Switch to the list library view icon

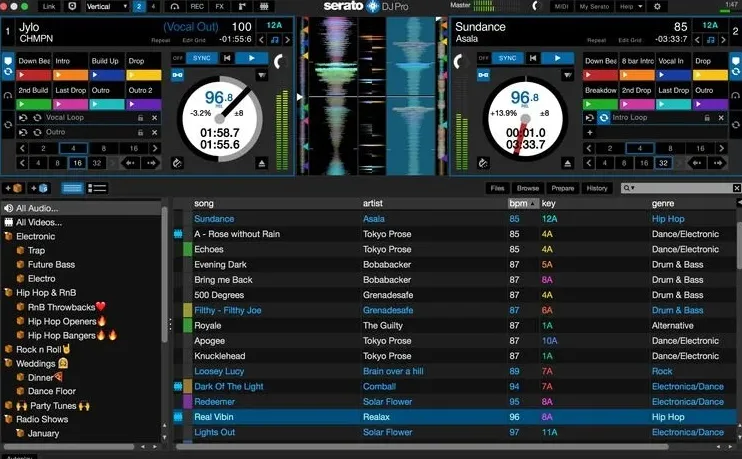click(x=97, y=188)
